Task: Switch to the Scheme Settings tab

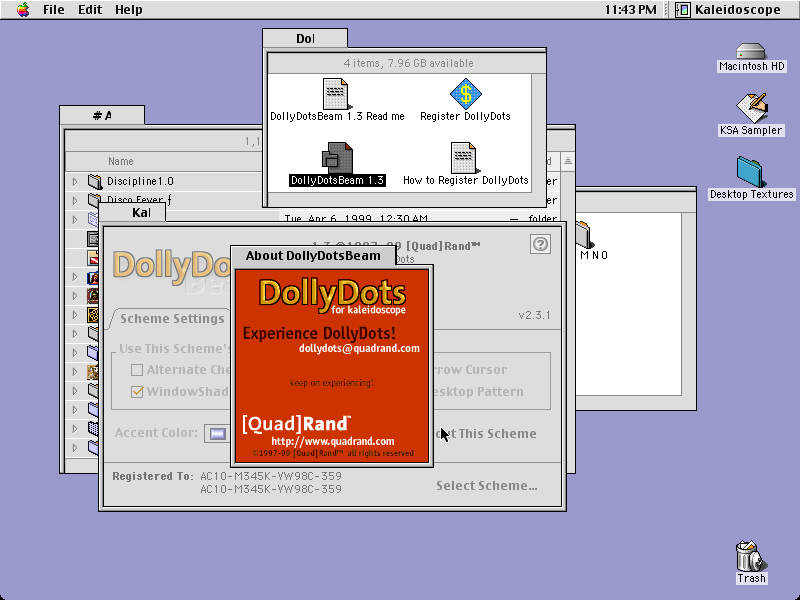Action: (x=172, y=318)
